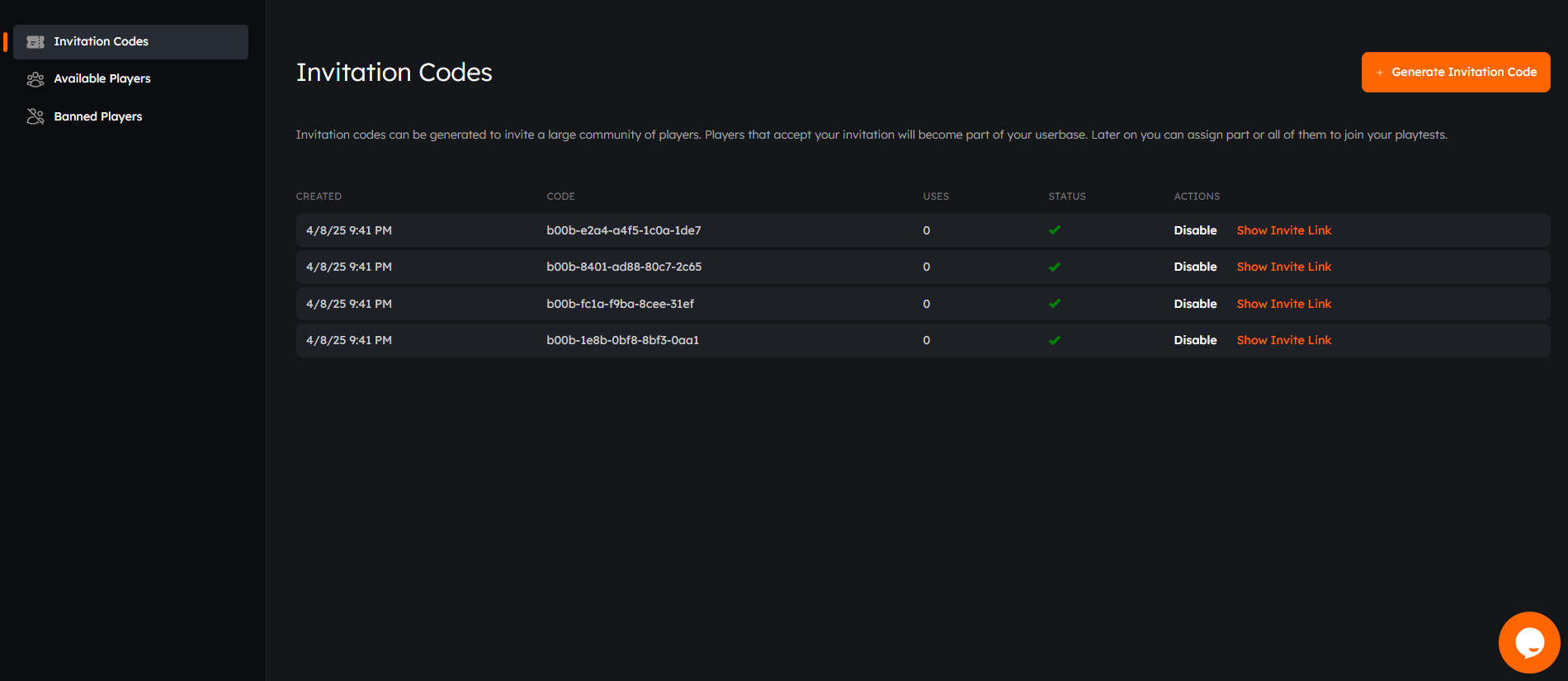1568x681 pixels.
Task: Click the green status check for code b00b-fc1a
Action: click(1055, 304)
